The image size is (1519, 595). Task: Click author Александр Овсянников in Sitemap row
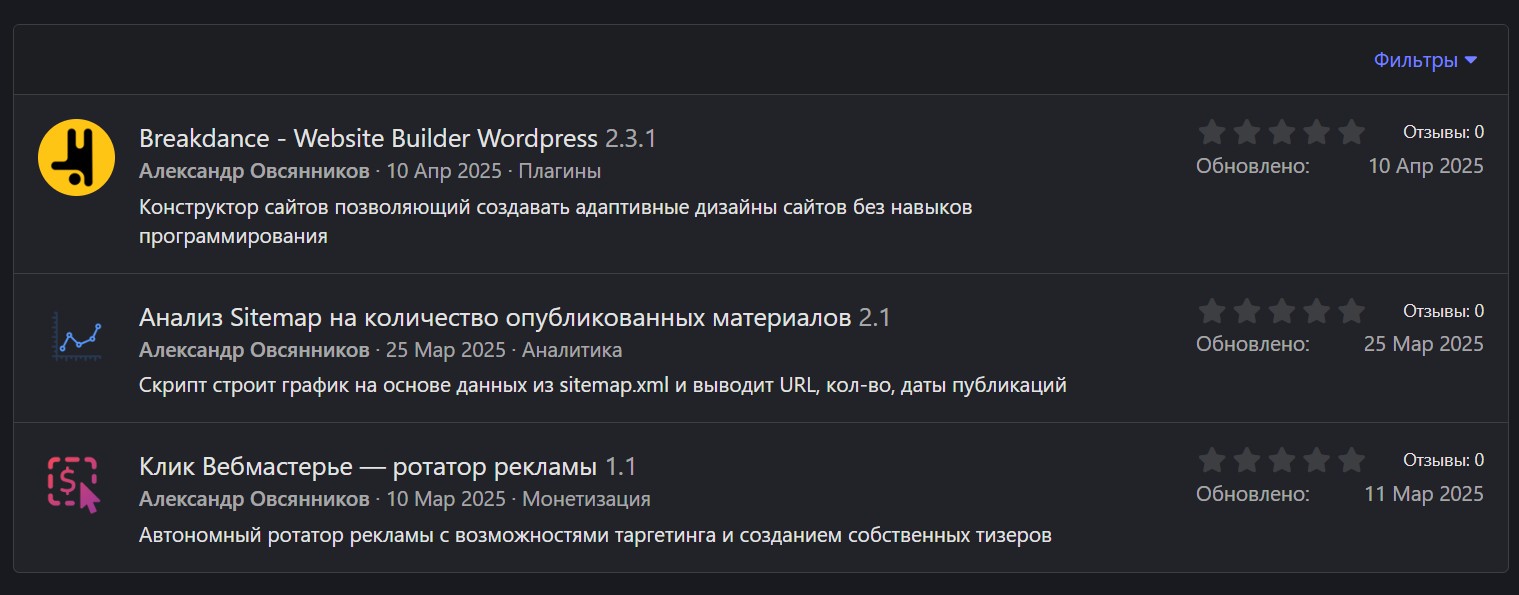pos(254,350)
